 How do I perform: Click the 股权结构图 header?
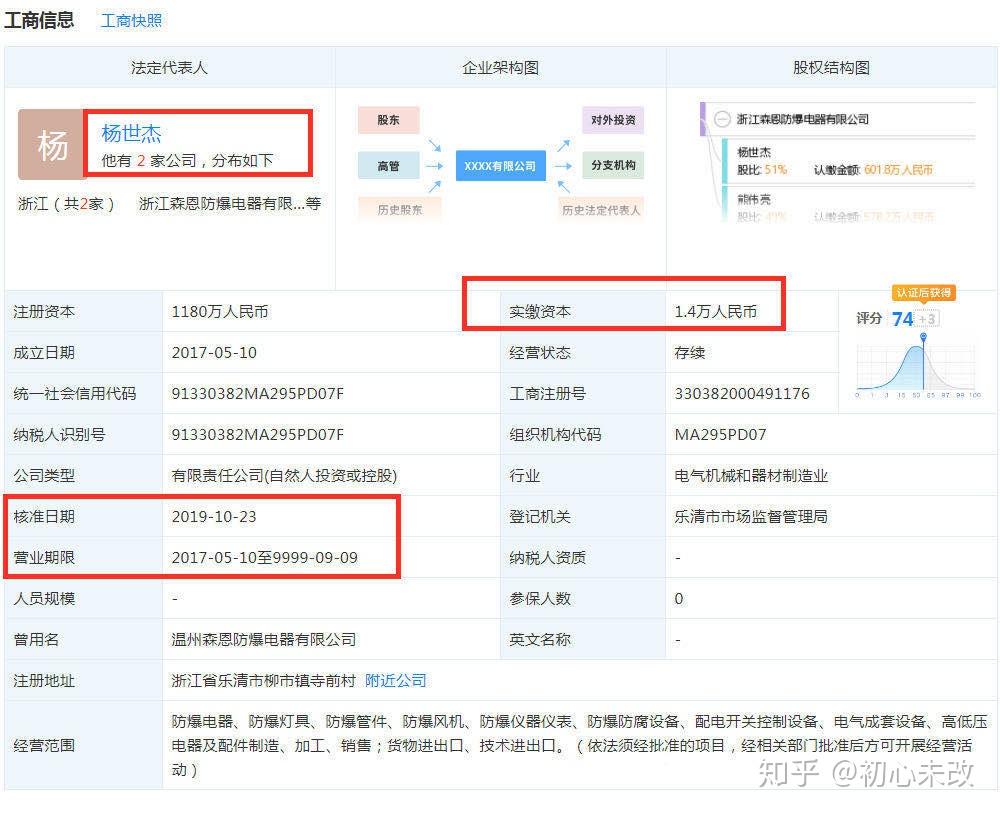(831, 67)
